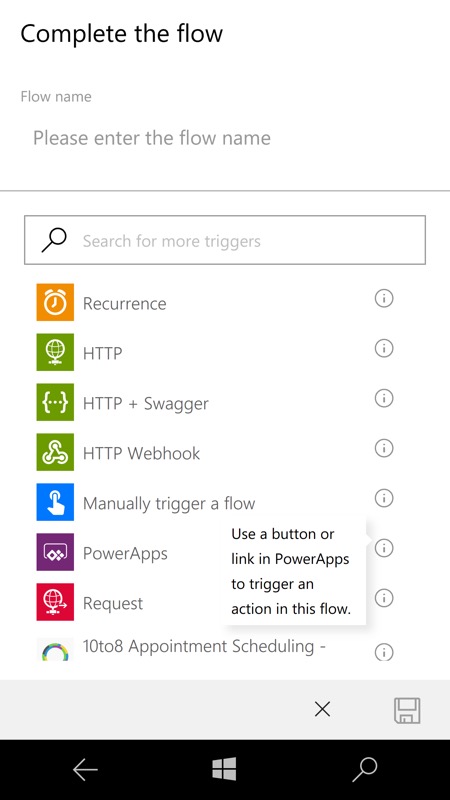The height and width of the screenshot is (800, 450).
Task: View info for HTTP Webhook trigger
Action: tap(384, 448)
